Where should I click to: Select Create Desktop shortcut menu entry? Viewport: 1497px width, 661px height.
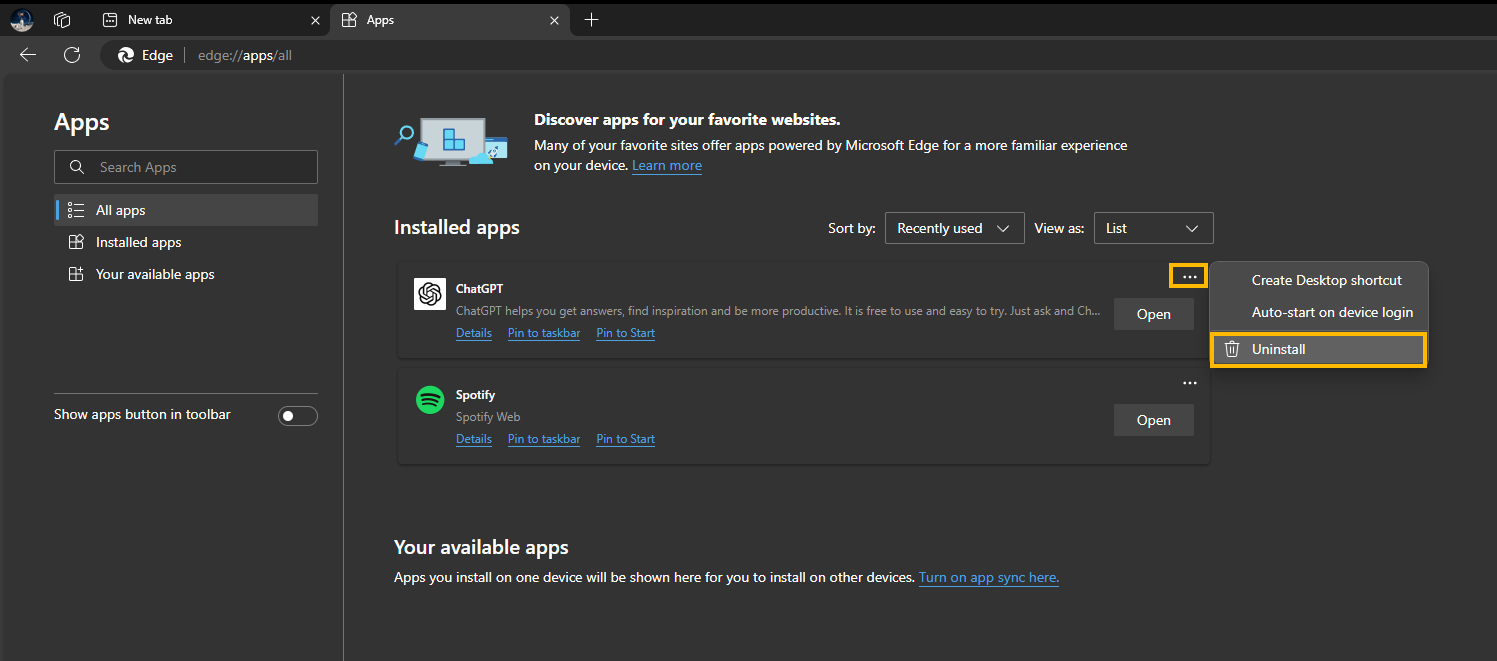pos(1319,280)
